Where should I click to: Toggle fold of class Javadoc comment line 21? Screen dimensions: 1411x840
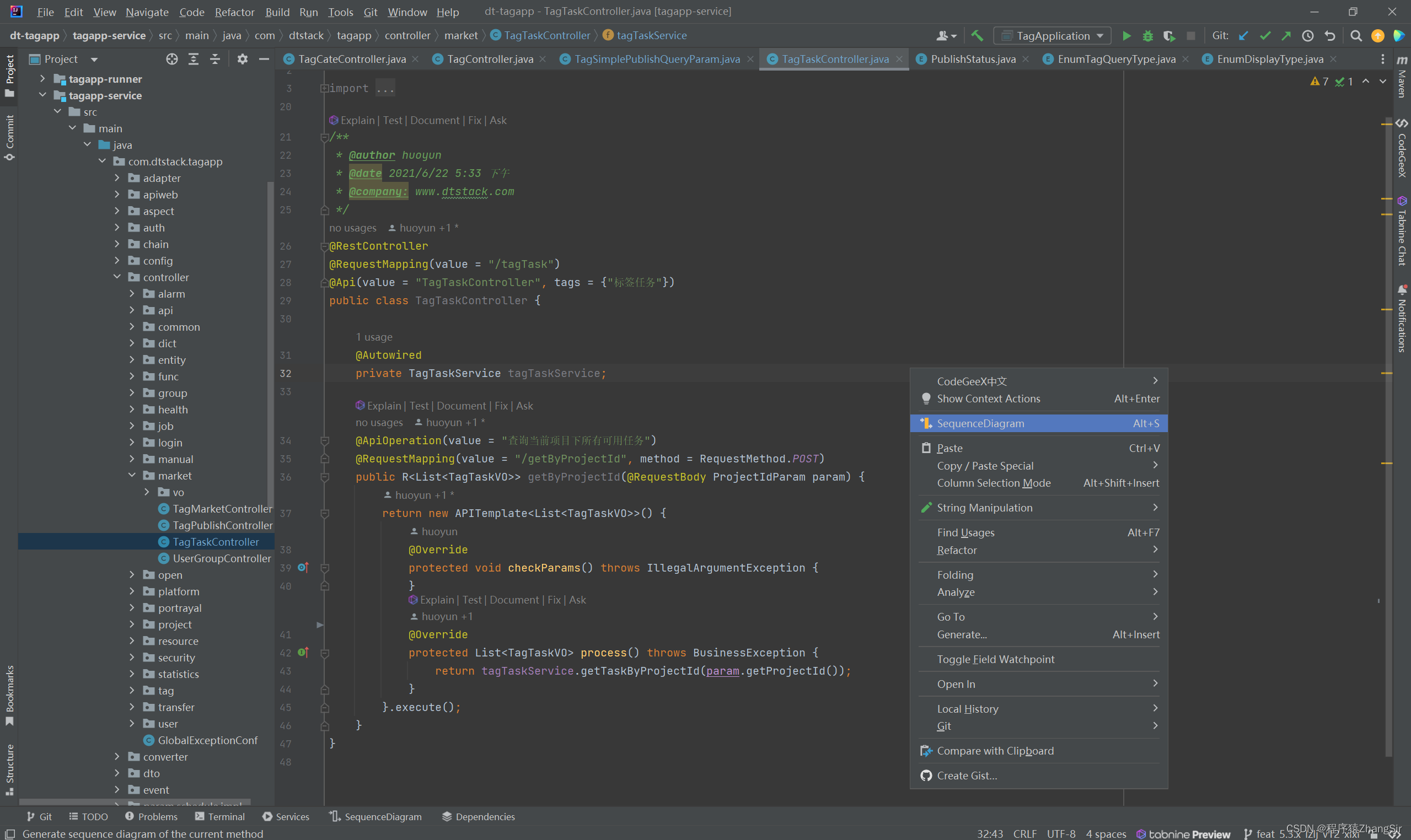325,137
